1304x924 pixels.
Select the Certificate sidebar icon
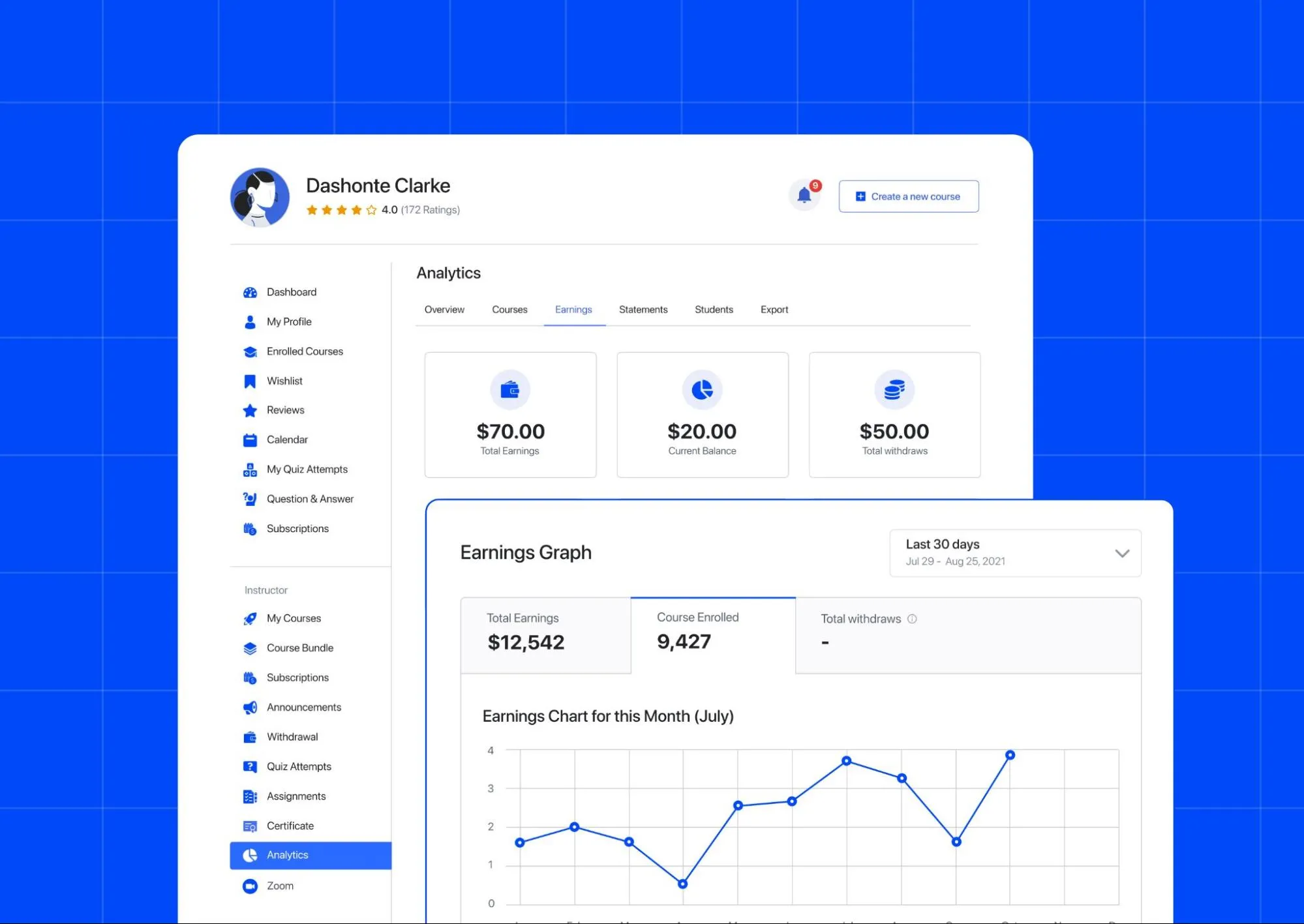pos(249,825)
